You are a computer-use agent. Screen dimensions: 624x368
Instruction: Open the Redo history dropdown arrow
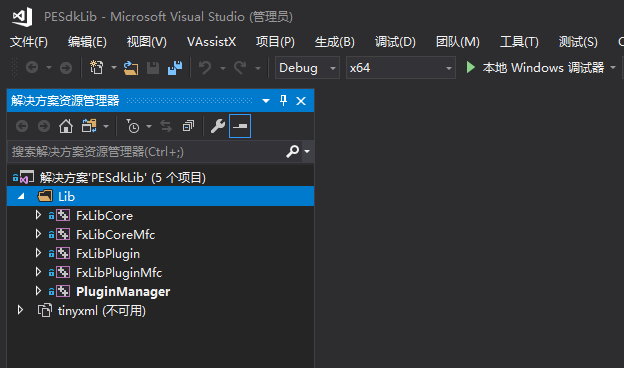258,68
